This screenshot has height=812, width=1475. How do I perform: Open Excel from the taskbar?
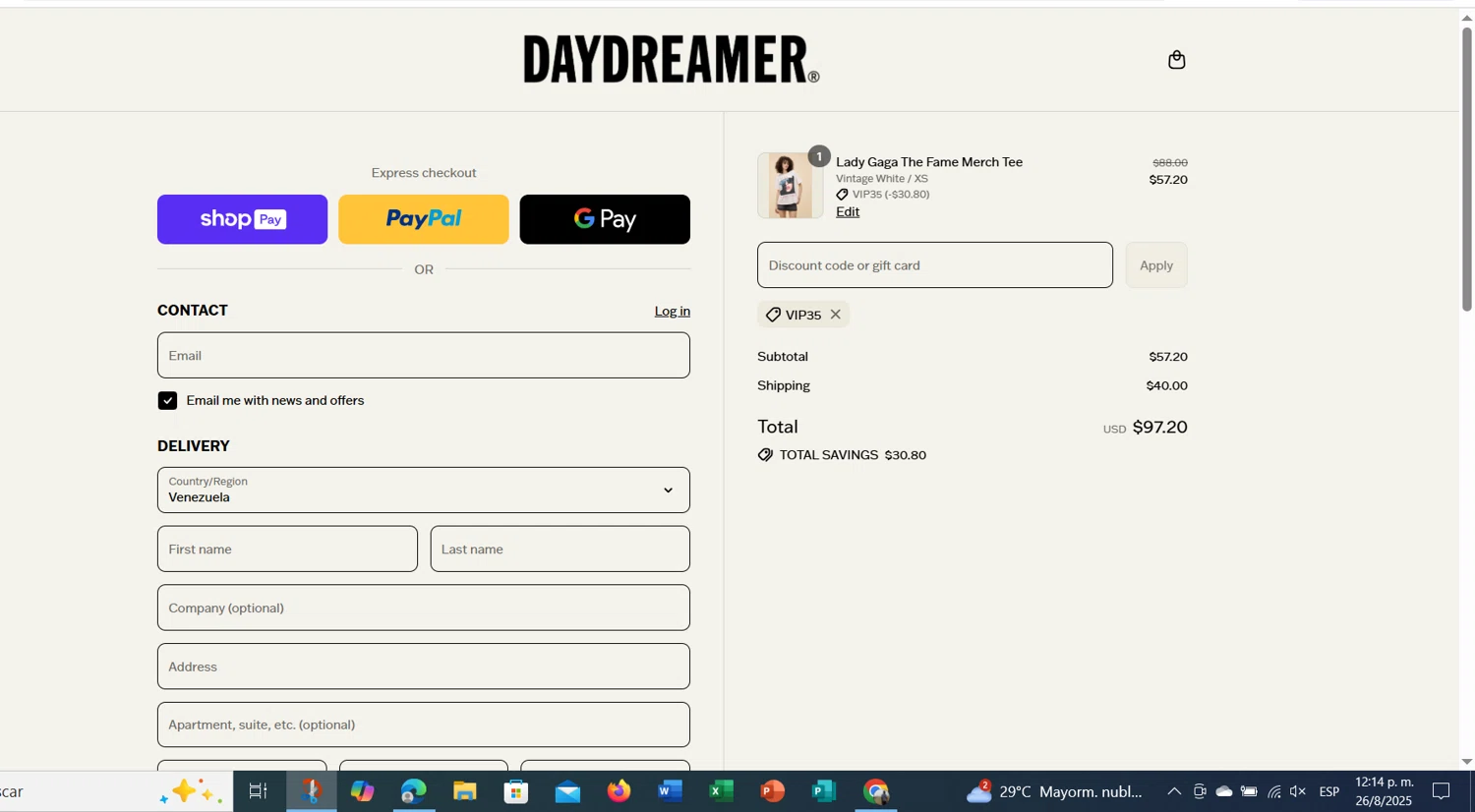(721, 791)
